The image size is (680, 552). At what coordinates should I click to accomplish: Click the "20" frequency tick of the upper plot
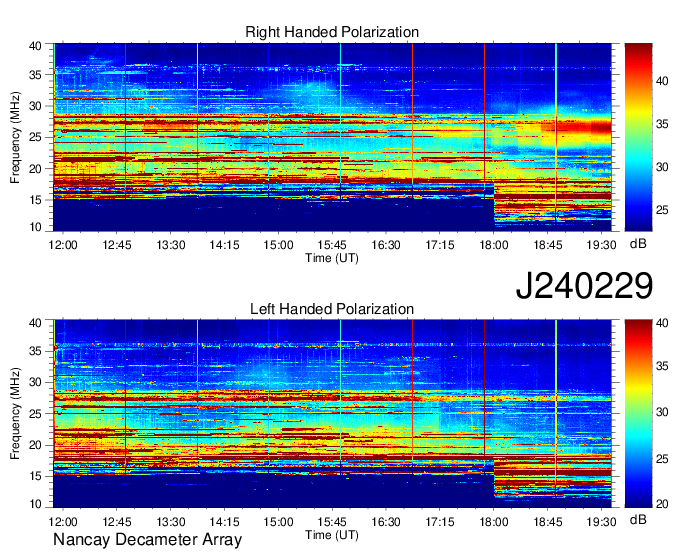[36, 169]
